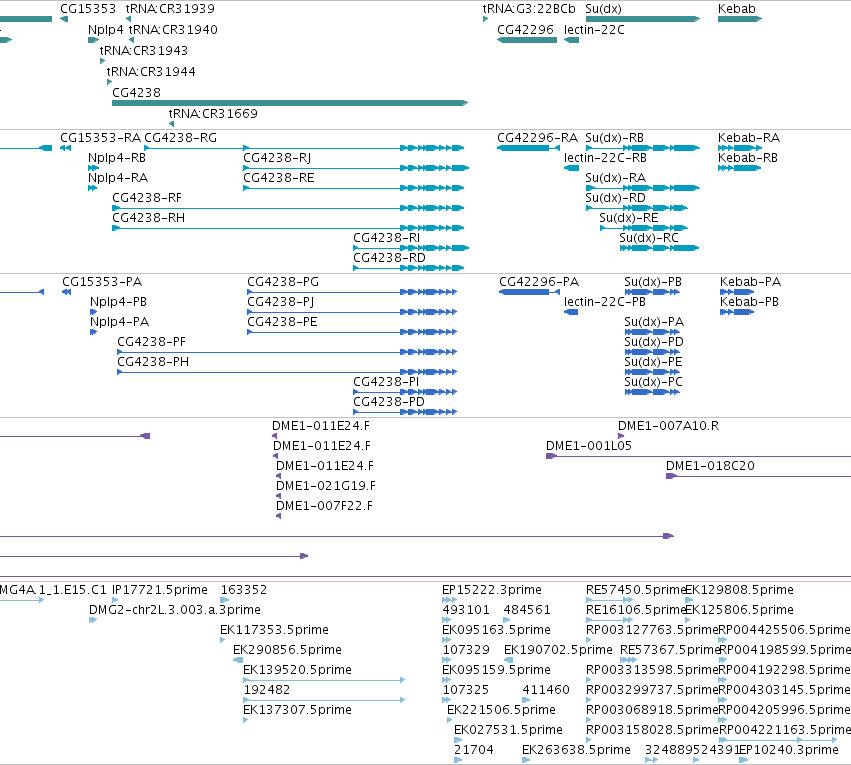Image resolution: width=851 pixels, height=765 pixels.
Task: Select the CG4238-PG protein label
Action: pos(283,282)
